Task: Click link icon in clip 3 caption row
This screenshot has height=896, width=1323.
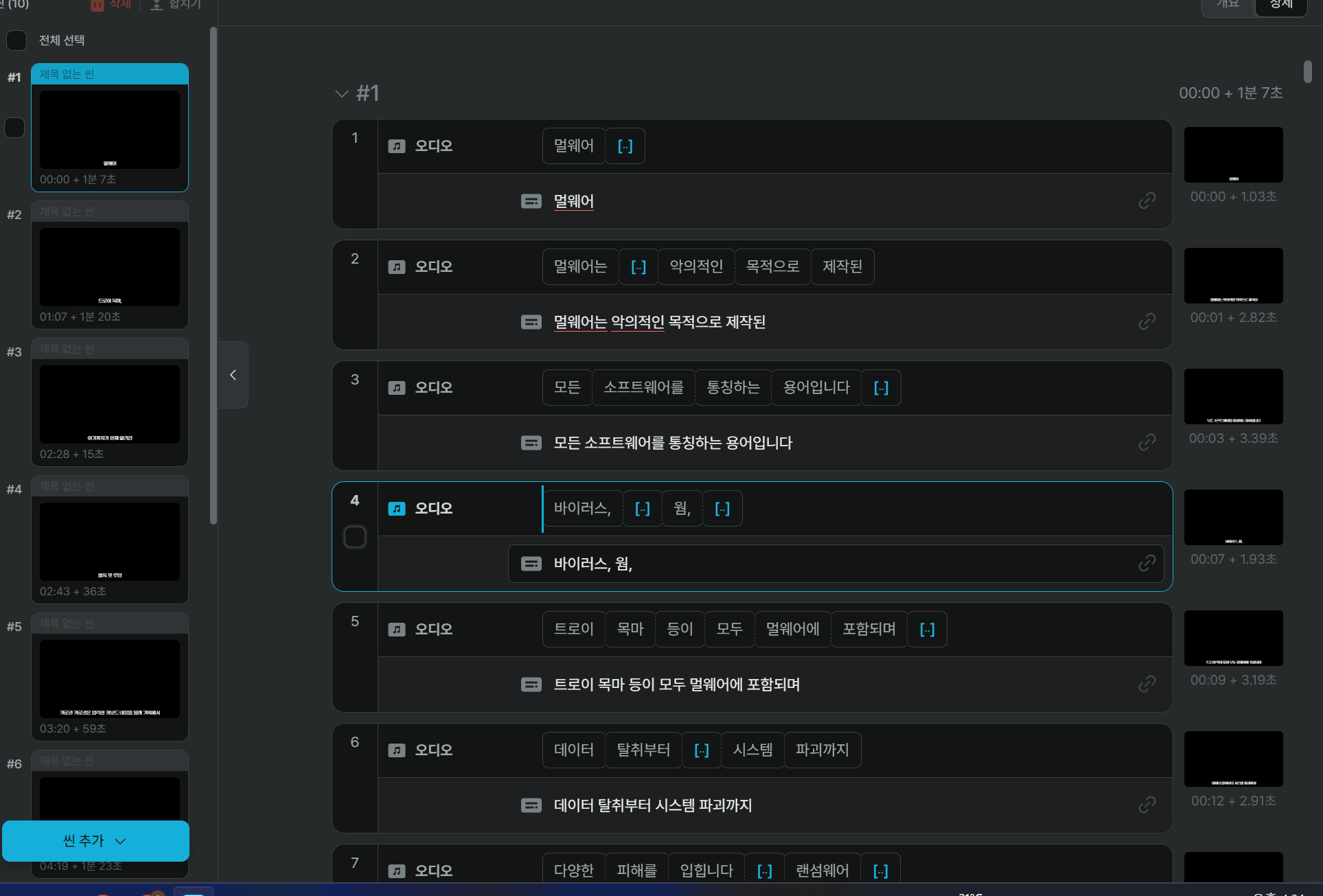Action: pyautogui.click(x=1147, y=442)
